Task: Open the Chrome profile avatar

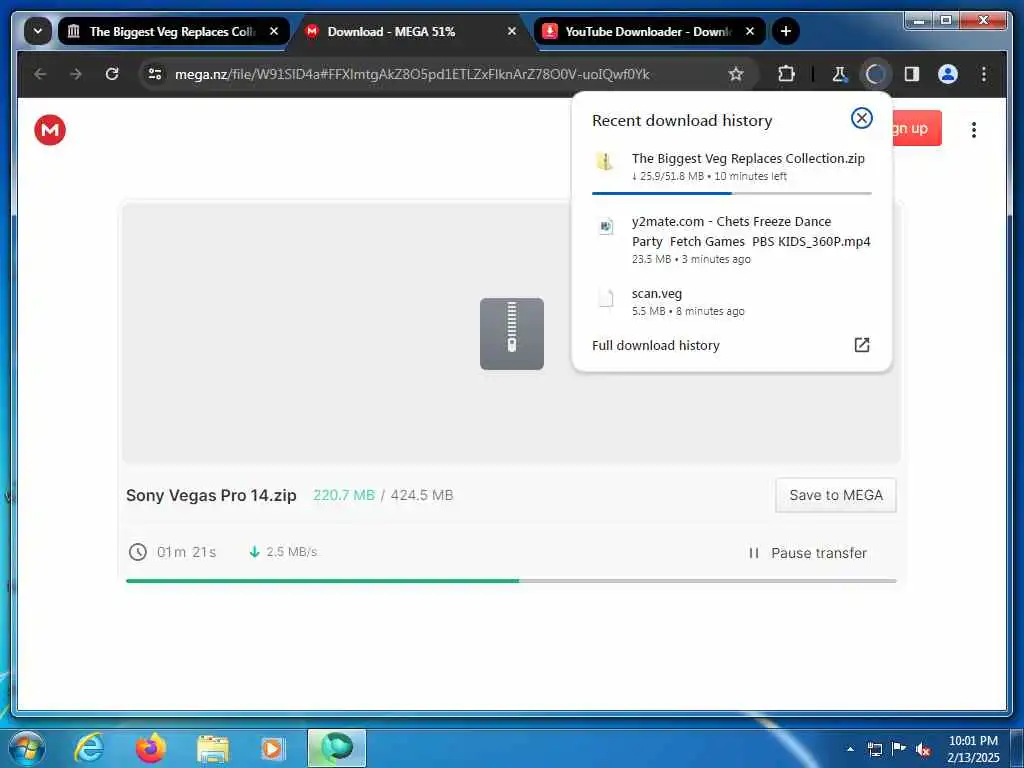Action: coord(948,74)
